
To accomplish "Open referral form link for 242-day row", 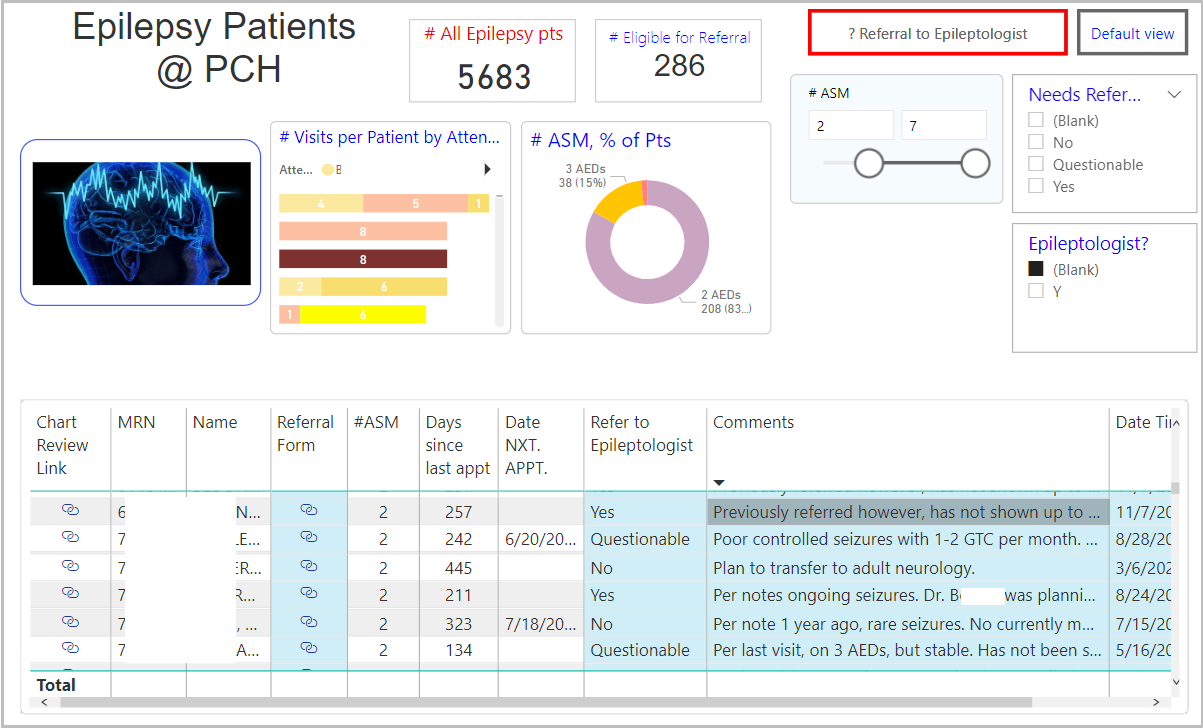I will 309,539.
